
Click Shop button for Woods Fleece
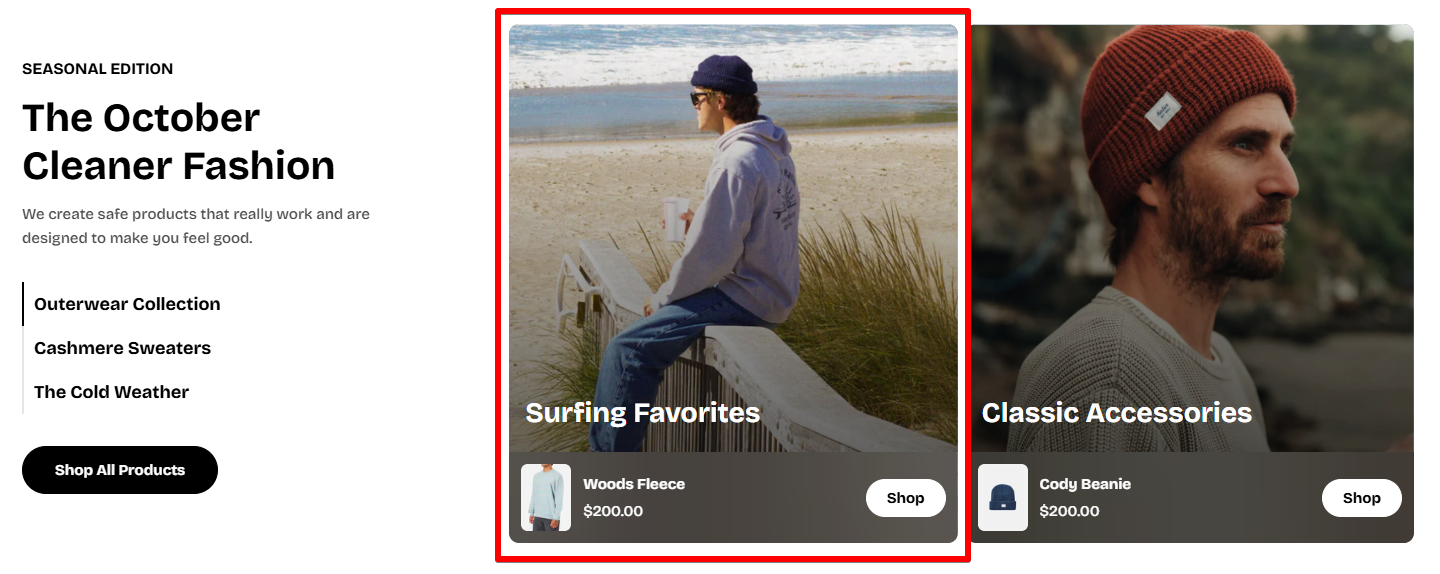[x=905, y=498]
